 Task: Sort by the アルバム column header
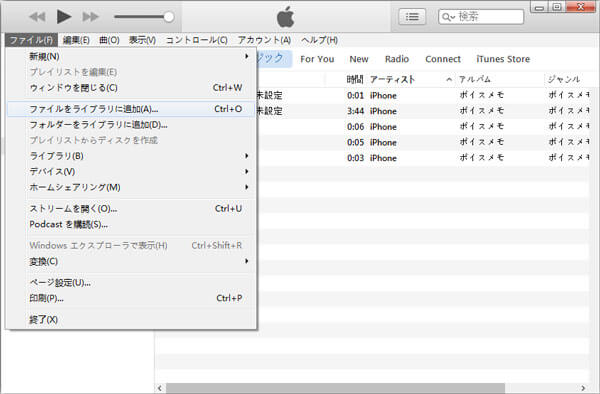474,79
